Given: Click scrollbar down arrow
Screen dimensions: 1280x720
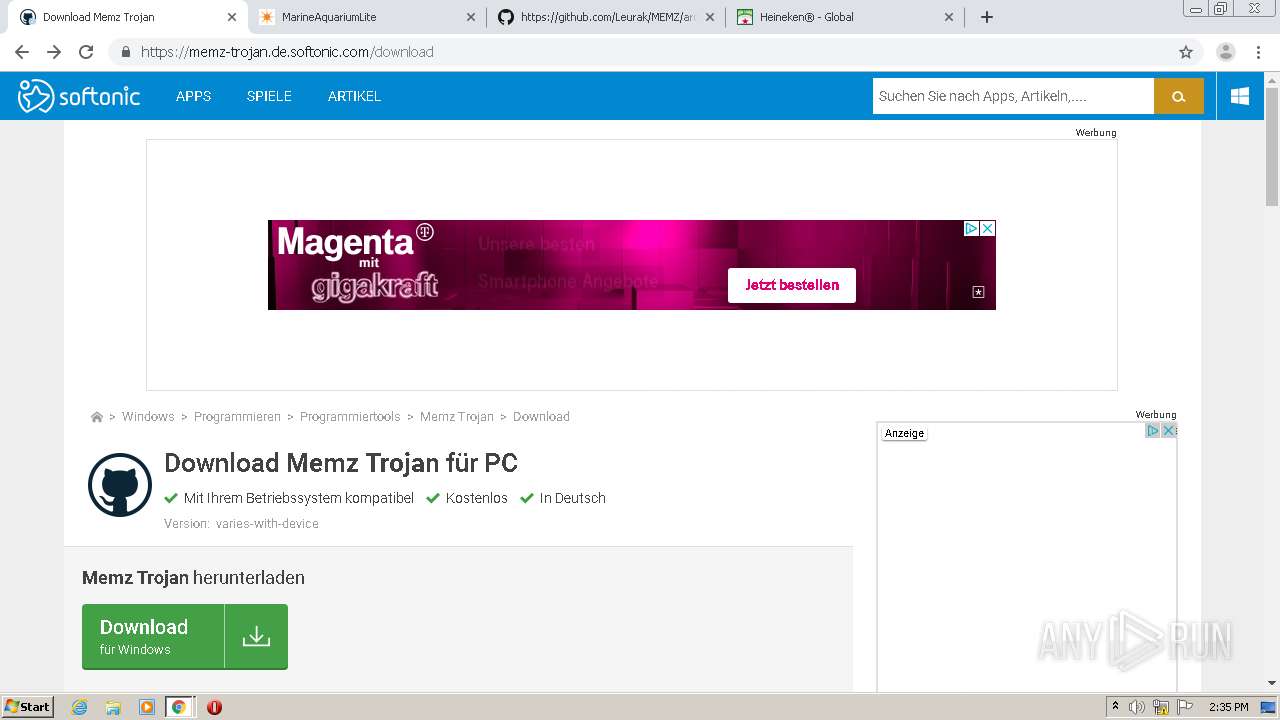Looking at the screenshot, I should (x=1272, y=683).
